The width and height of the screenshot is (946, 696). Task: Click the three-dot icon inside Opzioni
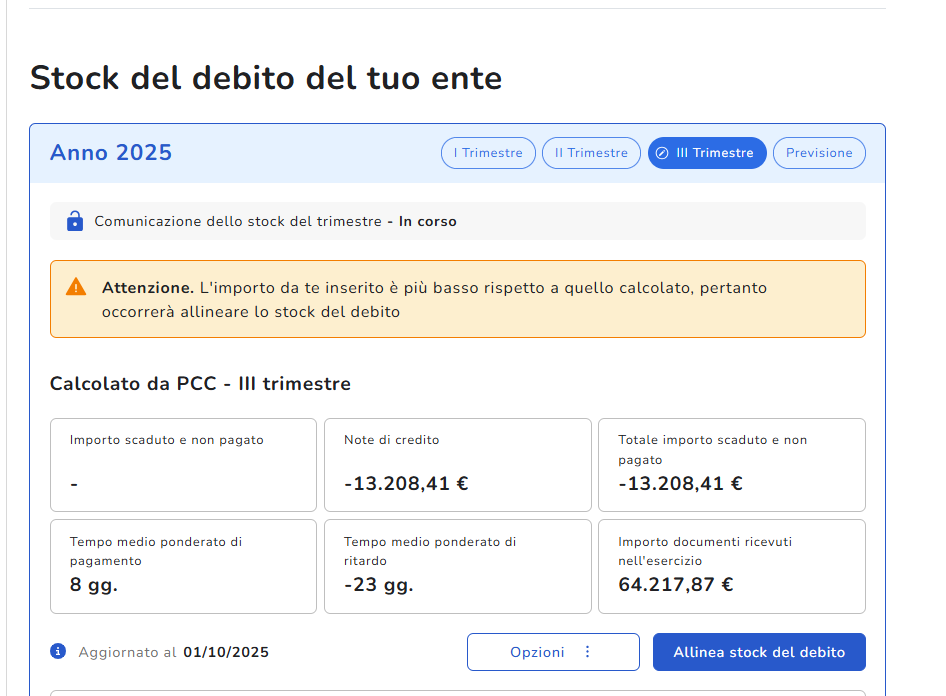pos(587,652)
